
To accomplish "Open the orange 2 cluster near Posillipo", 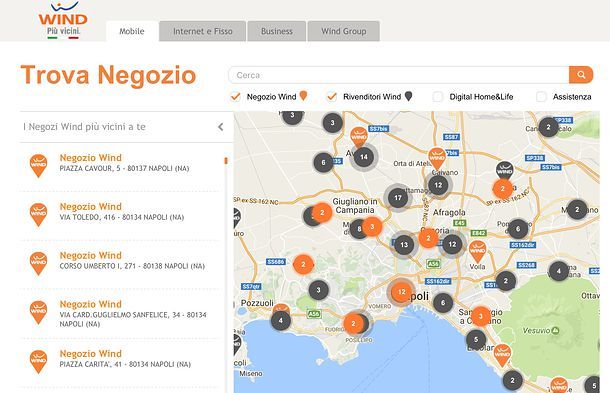I will click(353, 323).
